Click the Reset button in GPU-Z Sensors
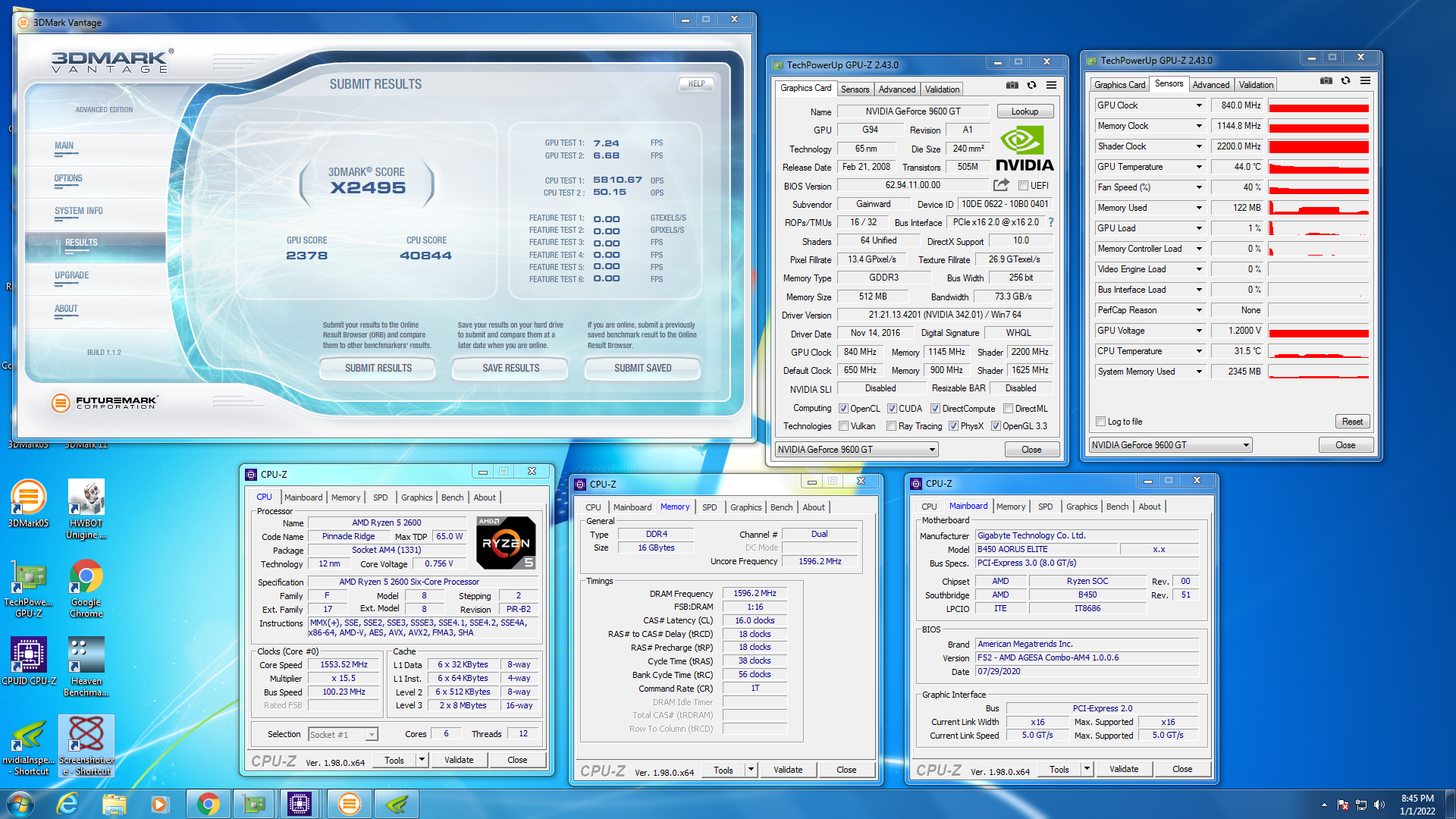 point(1353,422)
